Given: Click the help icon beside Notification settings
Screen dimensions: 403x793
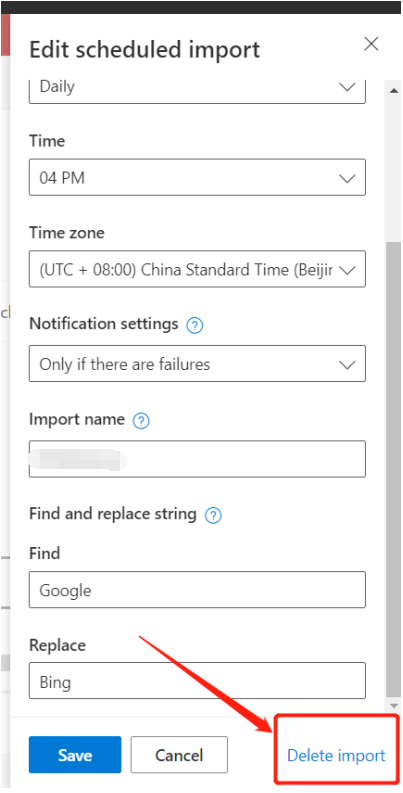Looking at the screenshot, I should 195,325.
